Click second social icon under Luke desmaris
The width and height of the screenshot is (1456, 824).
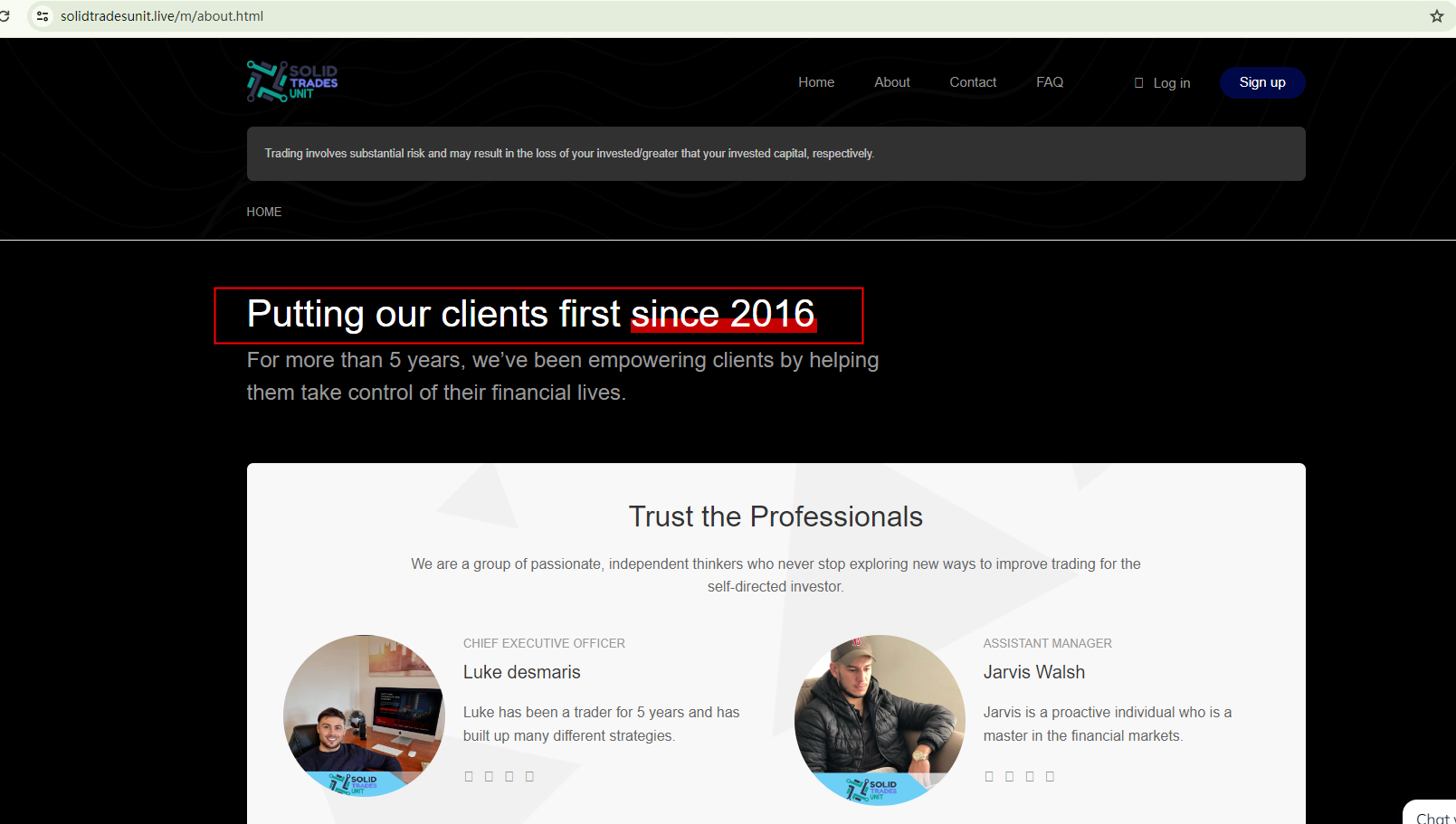[x=489, y=776]
